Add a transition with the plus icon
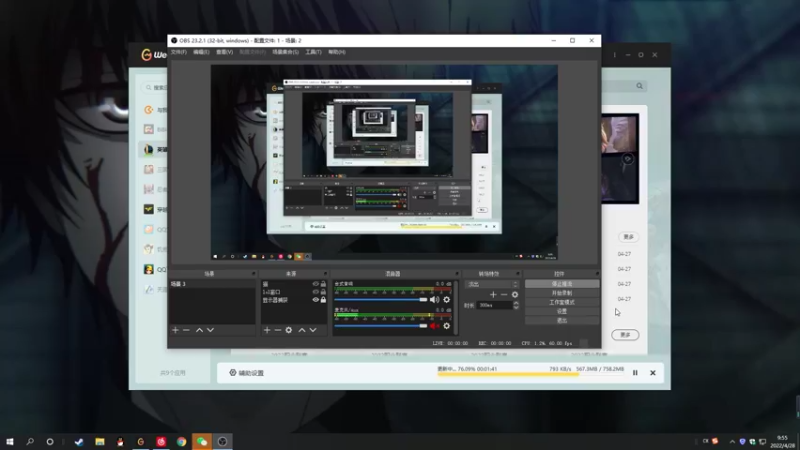Image resolution: width=800 pixels, height=450 pixels. pos(493,294)
